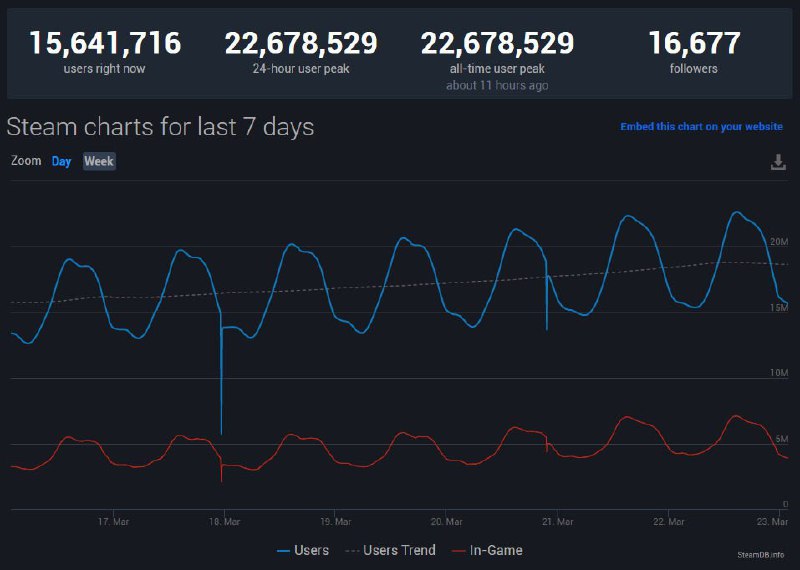Click the 22. Mar axis label
This screenshot has height=570, width=800.
click(668, 522)
